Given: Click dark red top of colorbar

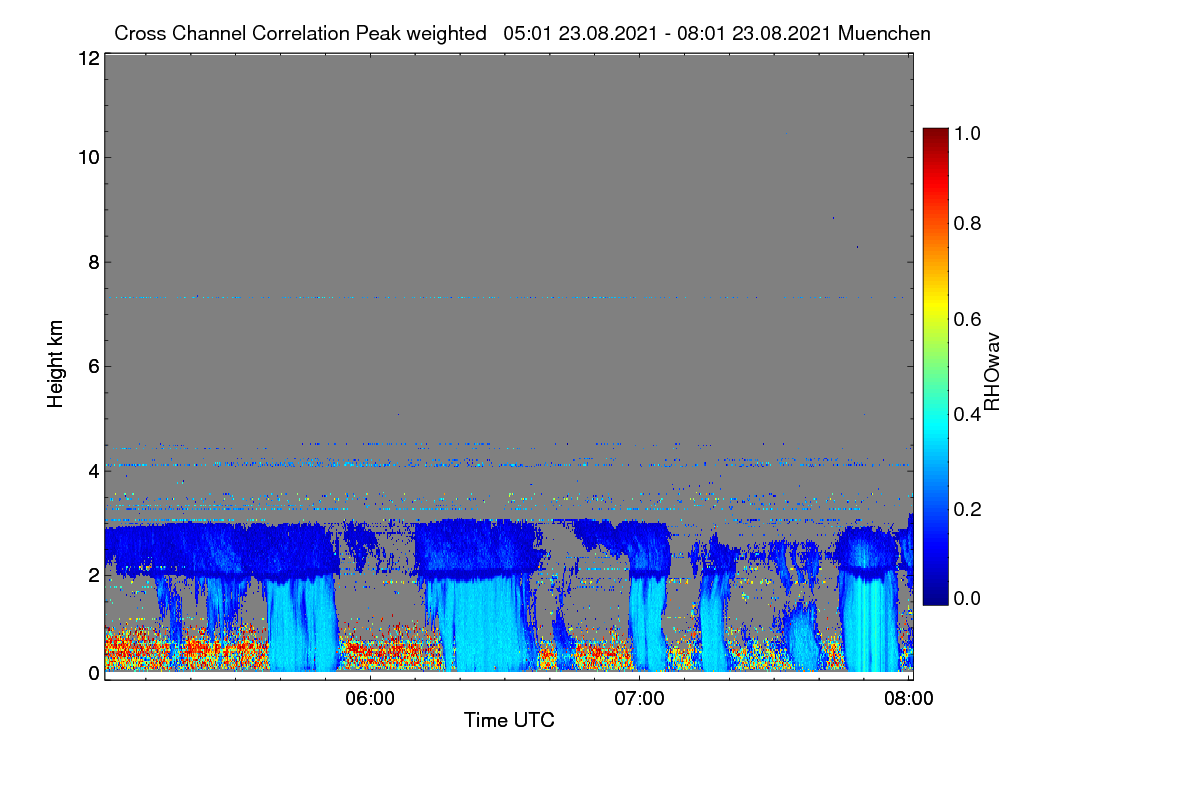Looking at the screenshot, I should pyautogui.click(x=935, y=135).
